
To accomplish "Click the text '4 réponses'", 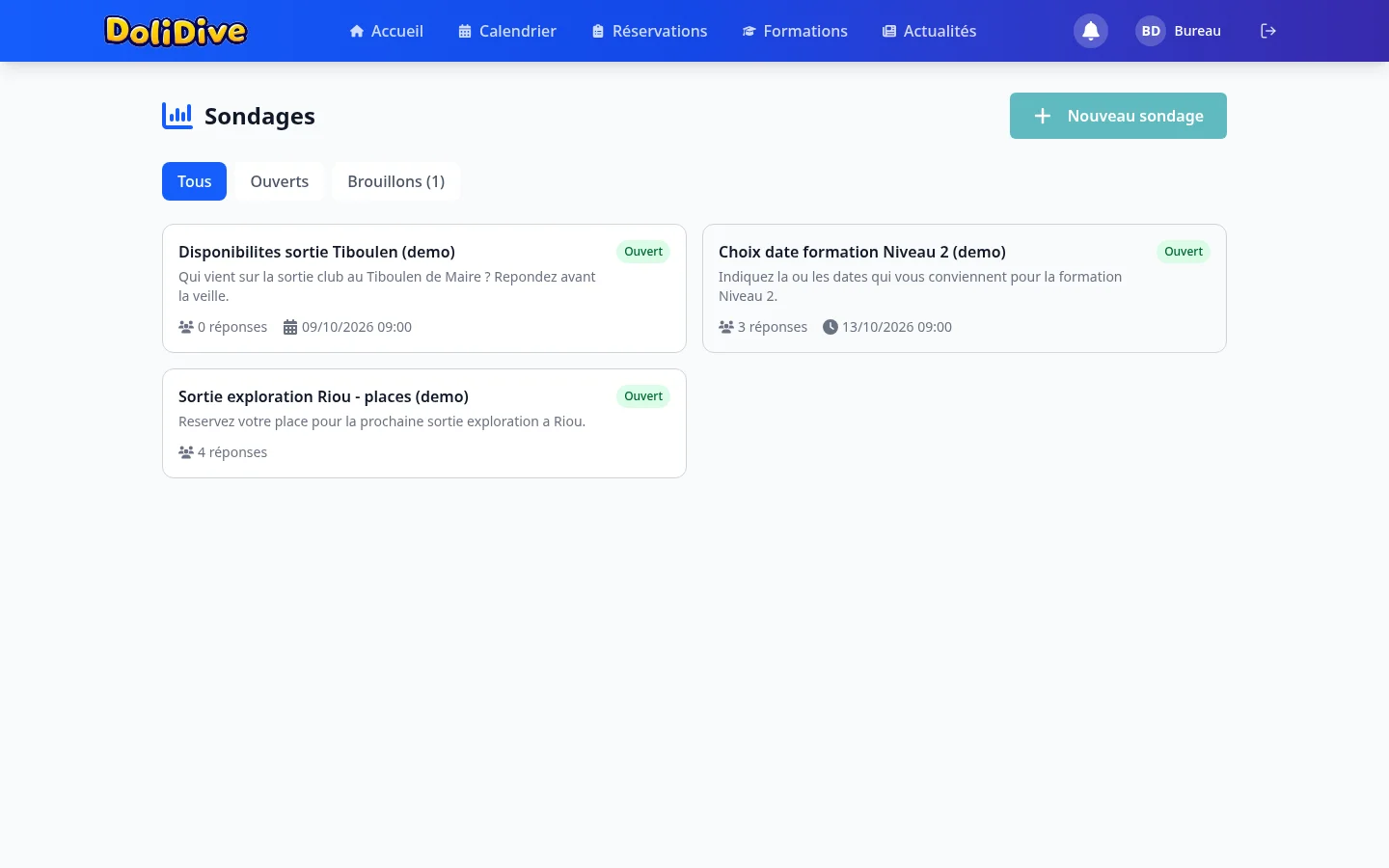I will point(232,452).
